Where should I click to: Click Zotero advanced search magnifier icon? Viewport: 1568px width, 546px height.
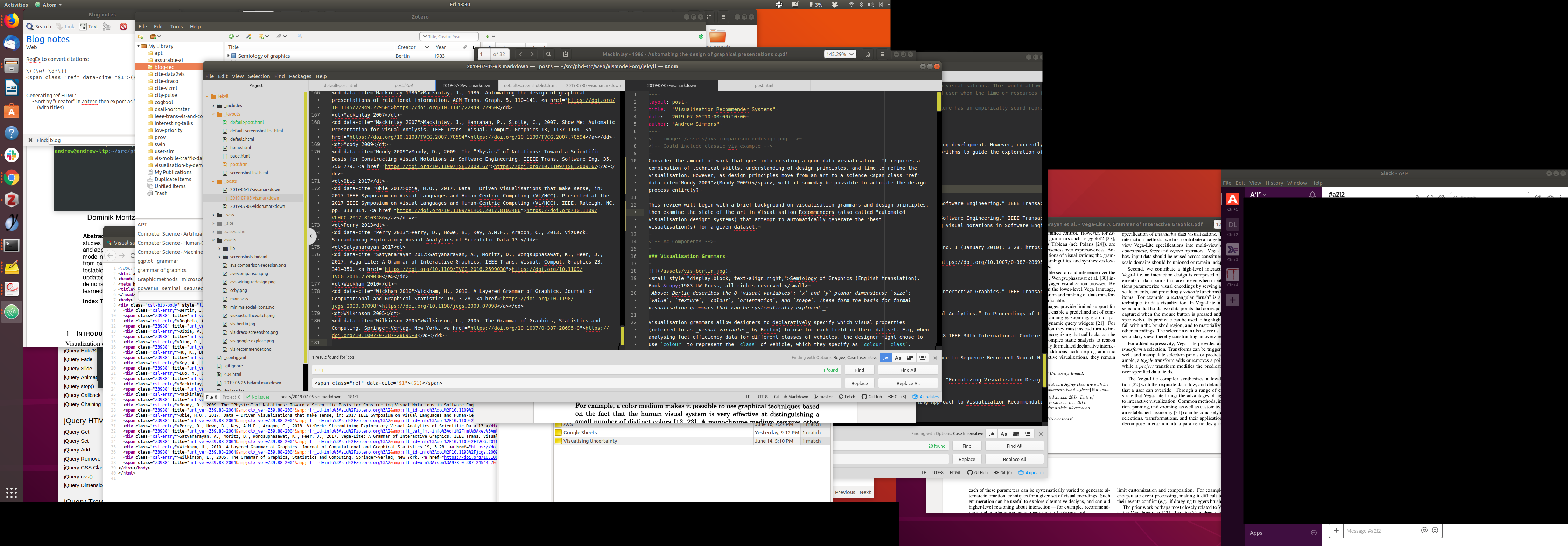[300, 36]
